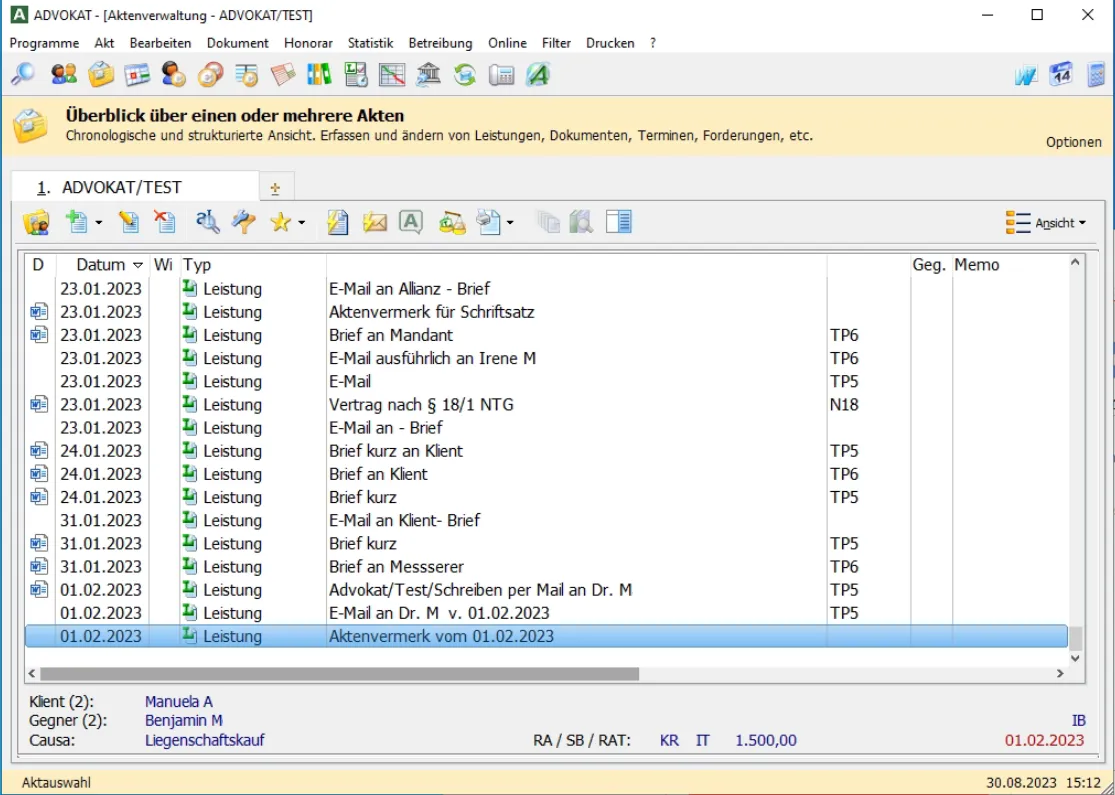The height and width of the screenshot is (795, 1115).
Task: Click the magnifying glass search icon
Action: pos(22,75)
